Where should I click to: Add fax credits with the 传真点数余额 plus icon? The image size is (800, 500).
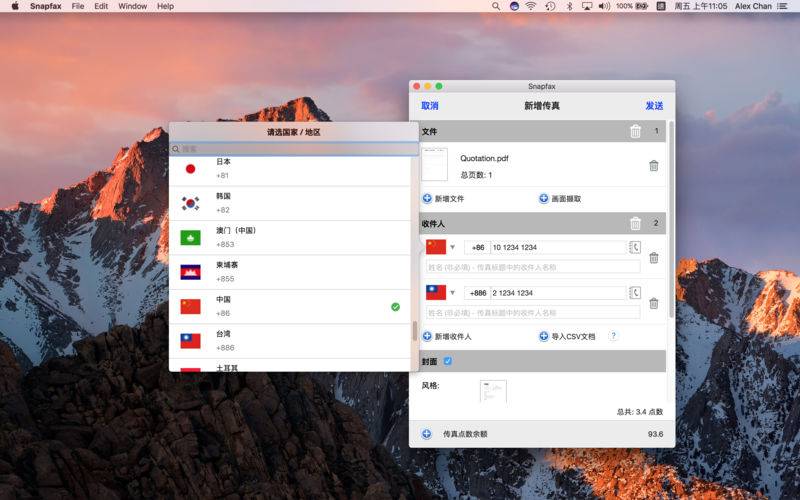(427, 434)
